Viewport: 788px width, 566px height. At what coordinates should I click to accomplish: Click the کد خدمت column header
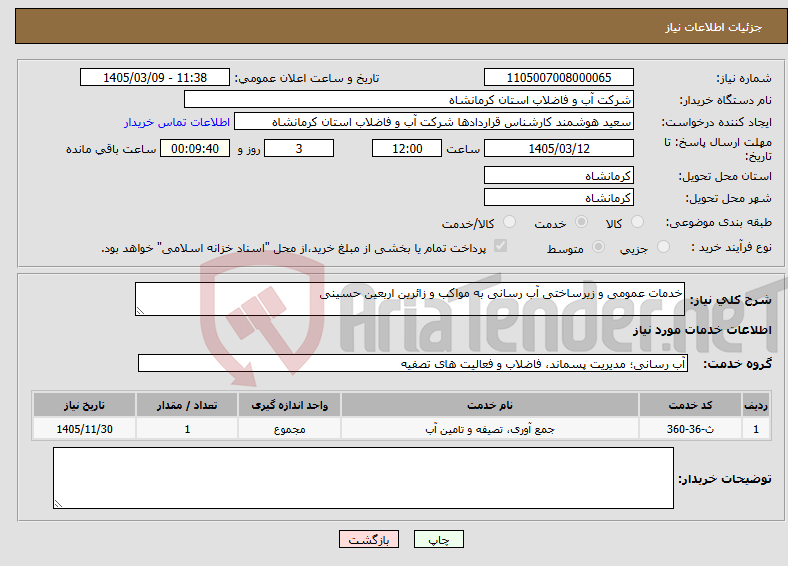(691, 405)
